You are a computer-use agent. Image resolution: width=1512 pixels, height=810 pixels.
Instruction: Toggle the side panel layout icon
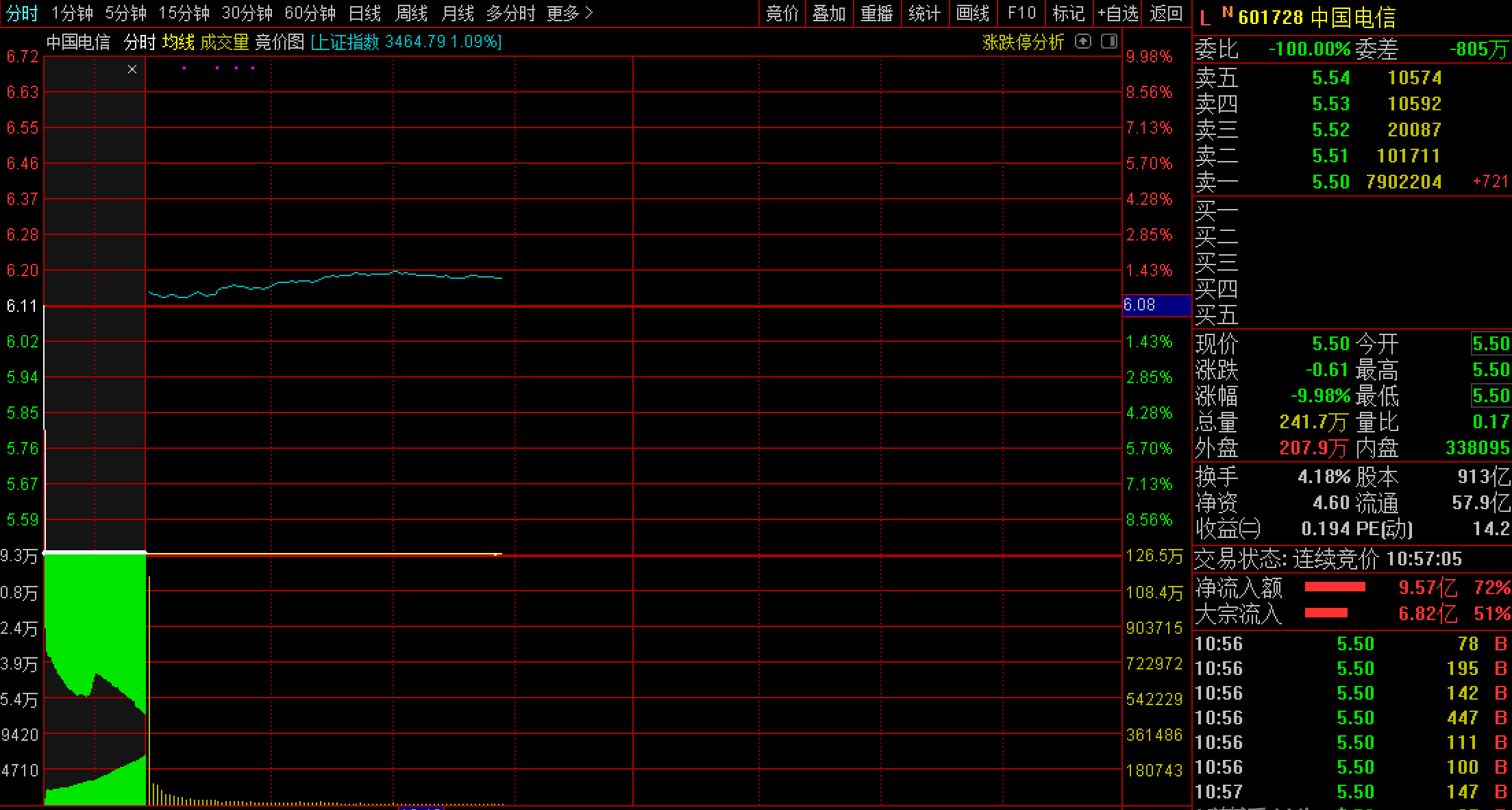(x=1109, y=42)
